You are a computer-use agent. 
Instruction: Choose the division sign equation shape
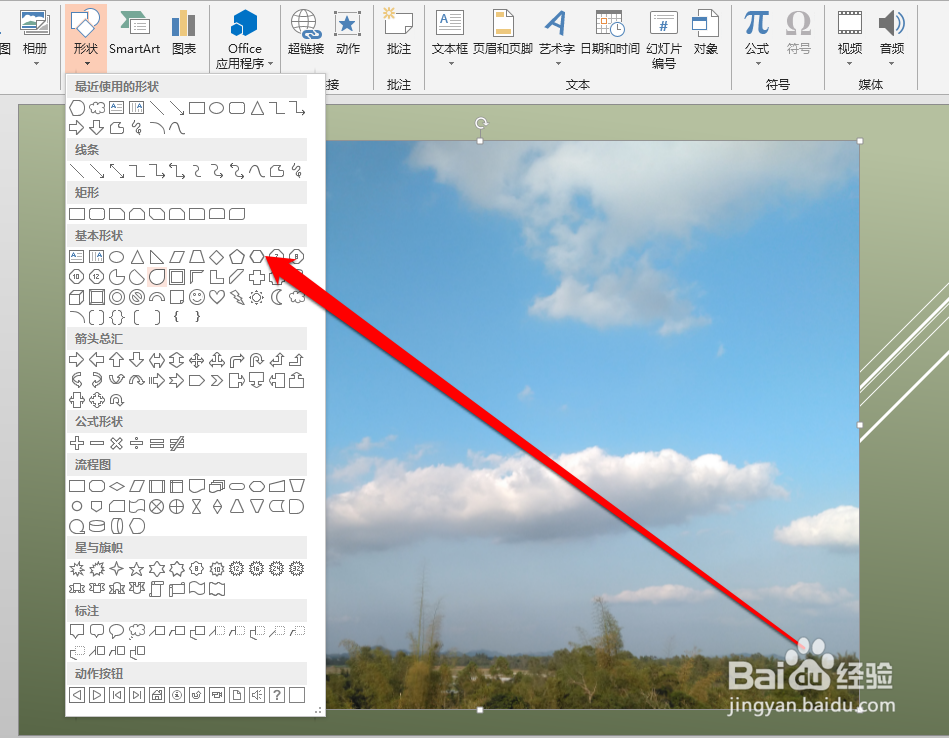pos(137,443)
